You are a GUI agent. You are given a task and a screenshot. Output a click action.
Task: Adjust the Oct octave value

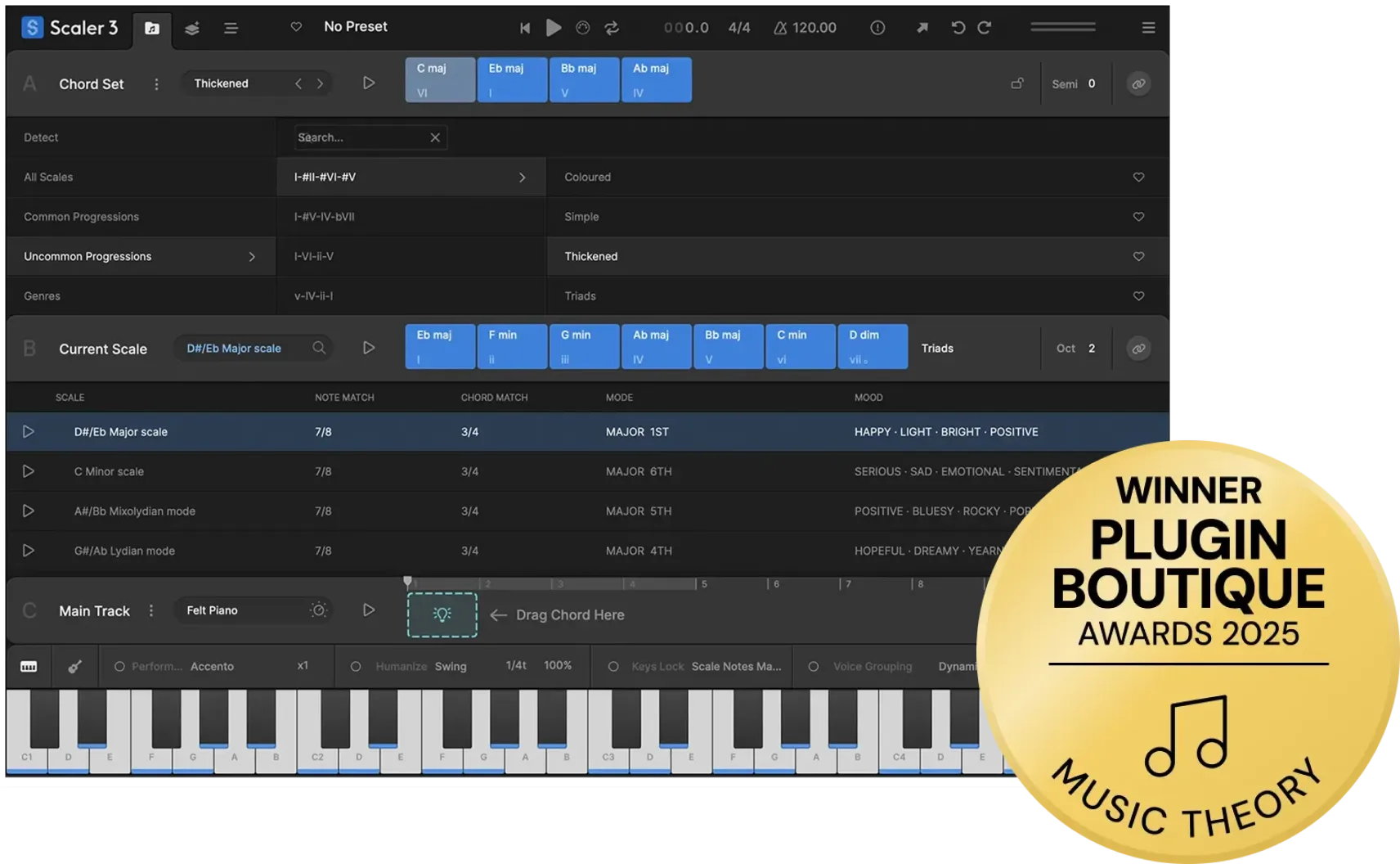(x=1092, y=349)
